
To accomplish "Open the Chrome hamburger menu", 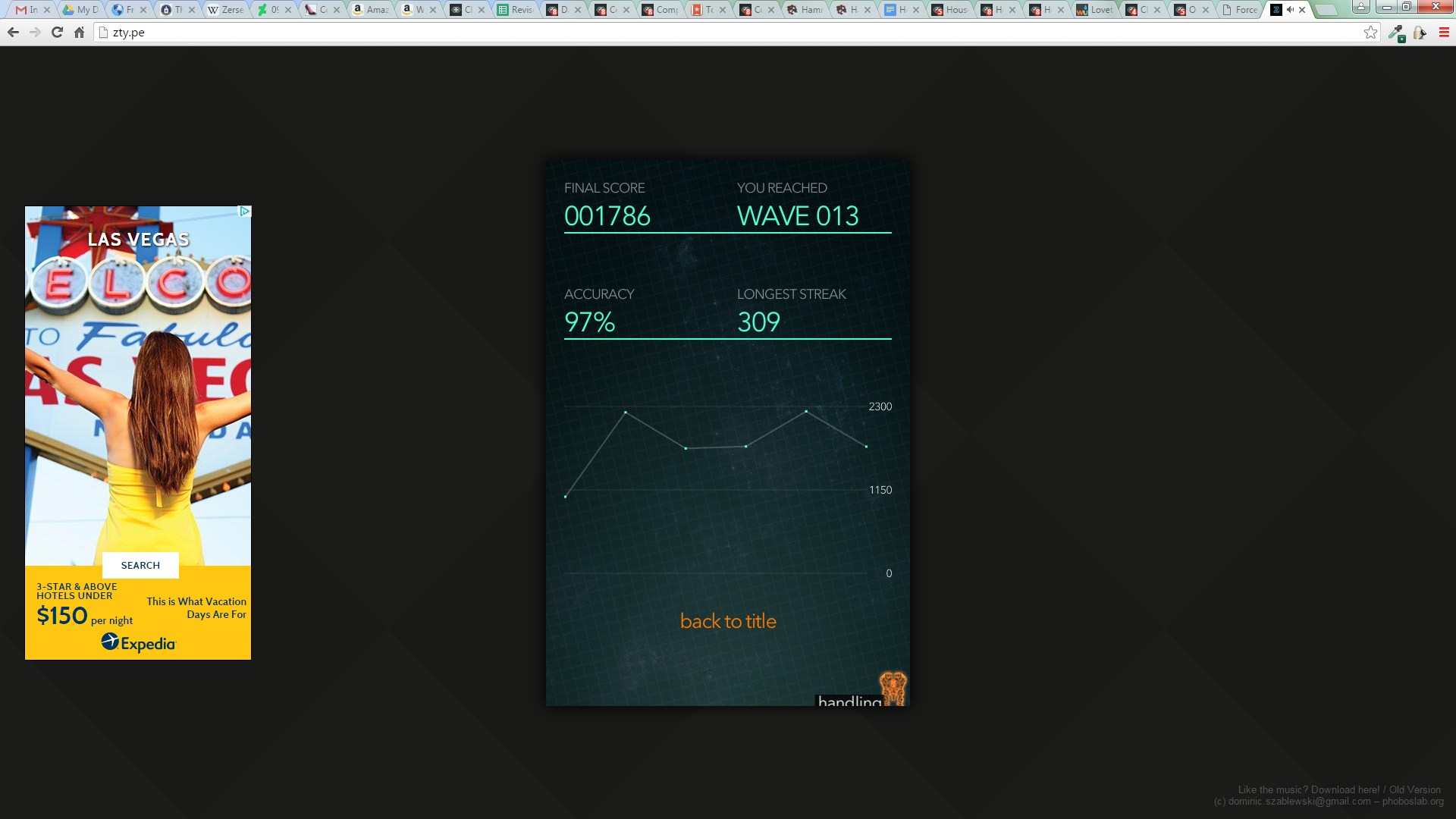I will click(x=1444, y=33).
